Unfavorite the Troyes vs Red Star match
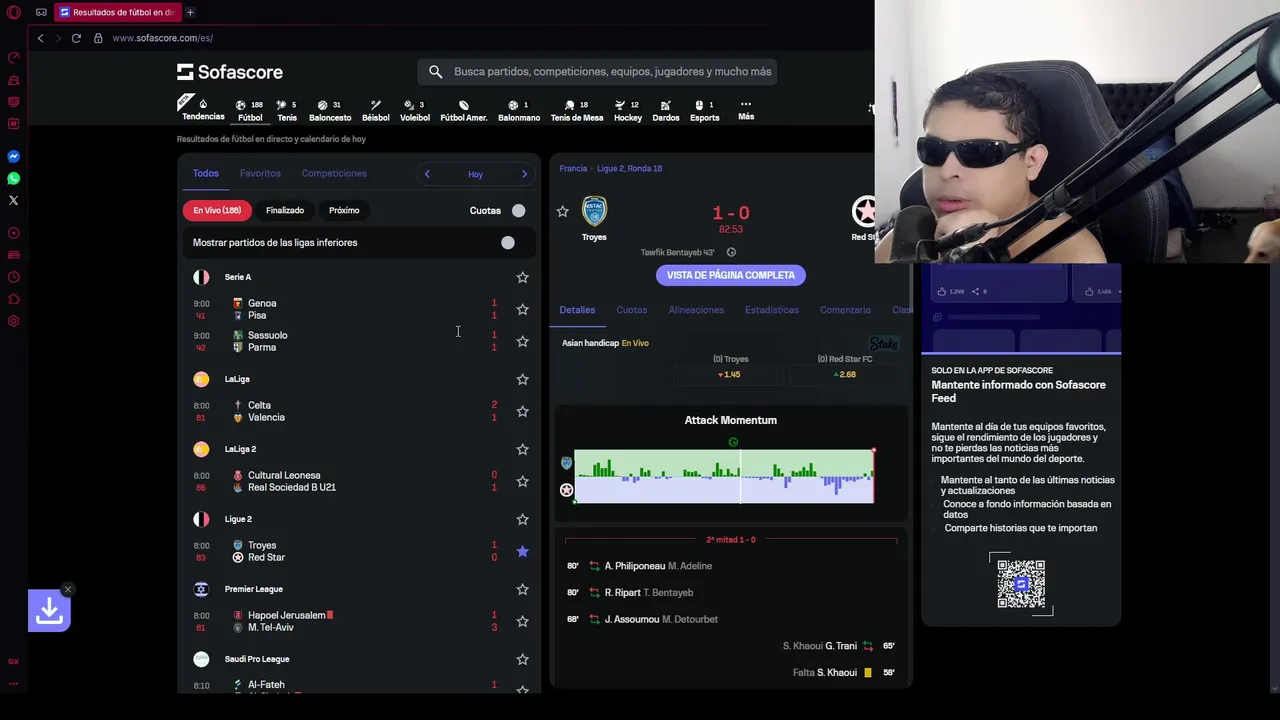Screen dimensions: 1280x720 point(522,551)
